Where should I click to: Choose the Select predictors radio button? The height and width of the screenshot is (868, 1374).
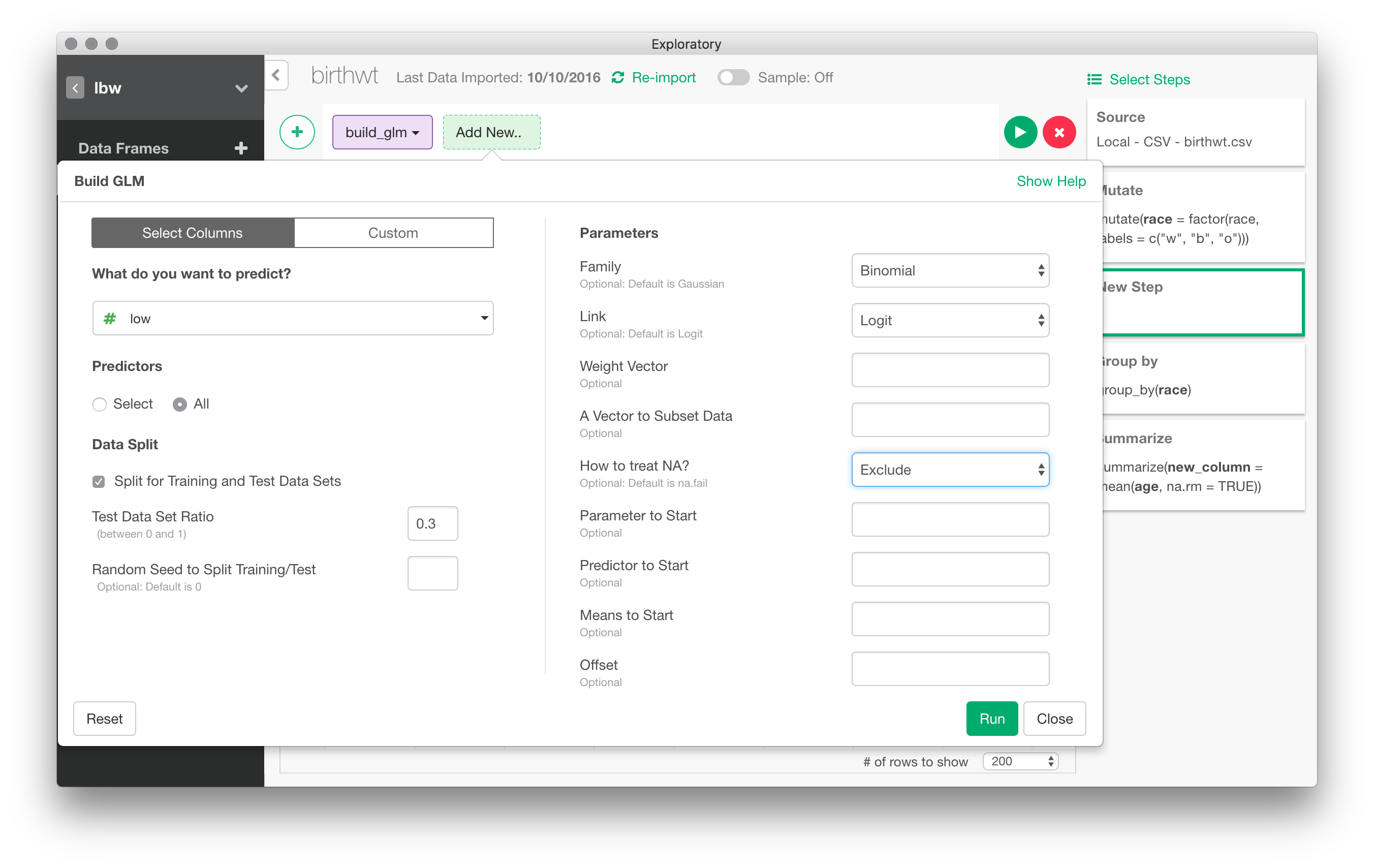(100, 404)
